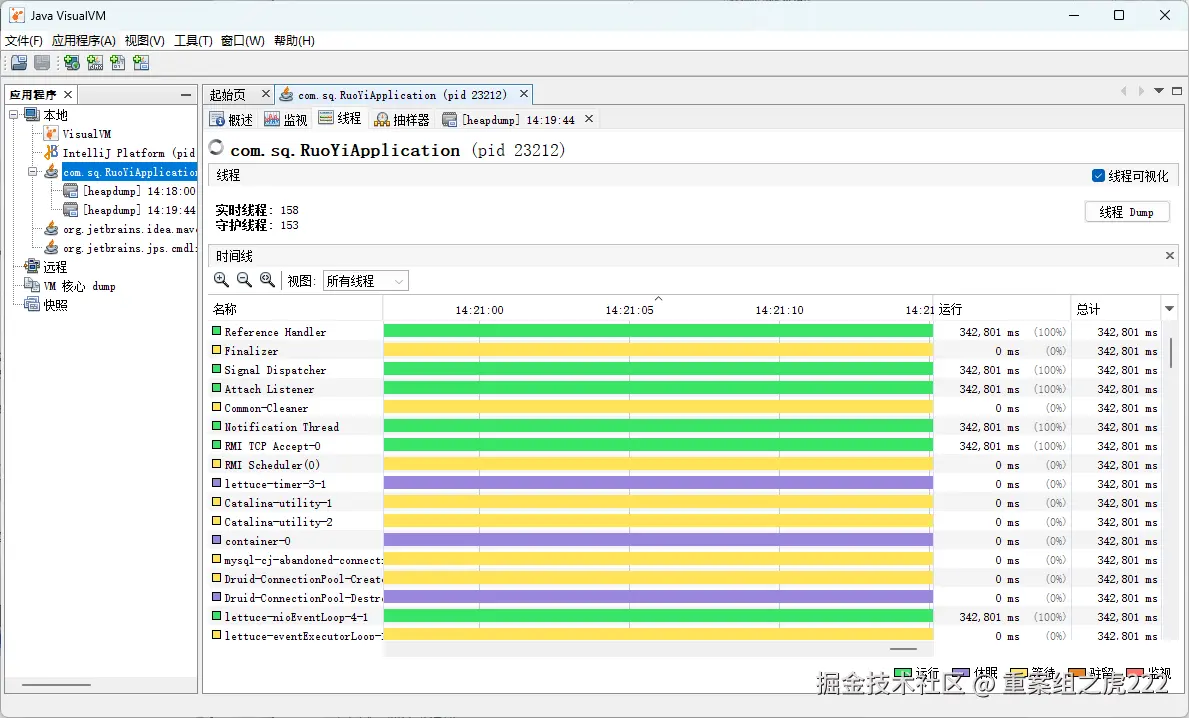
Task: Collapse the com.sq.RuoYiApplication tree node
Action: tap(33, 171)
